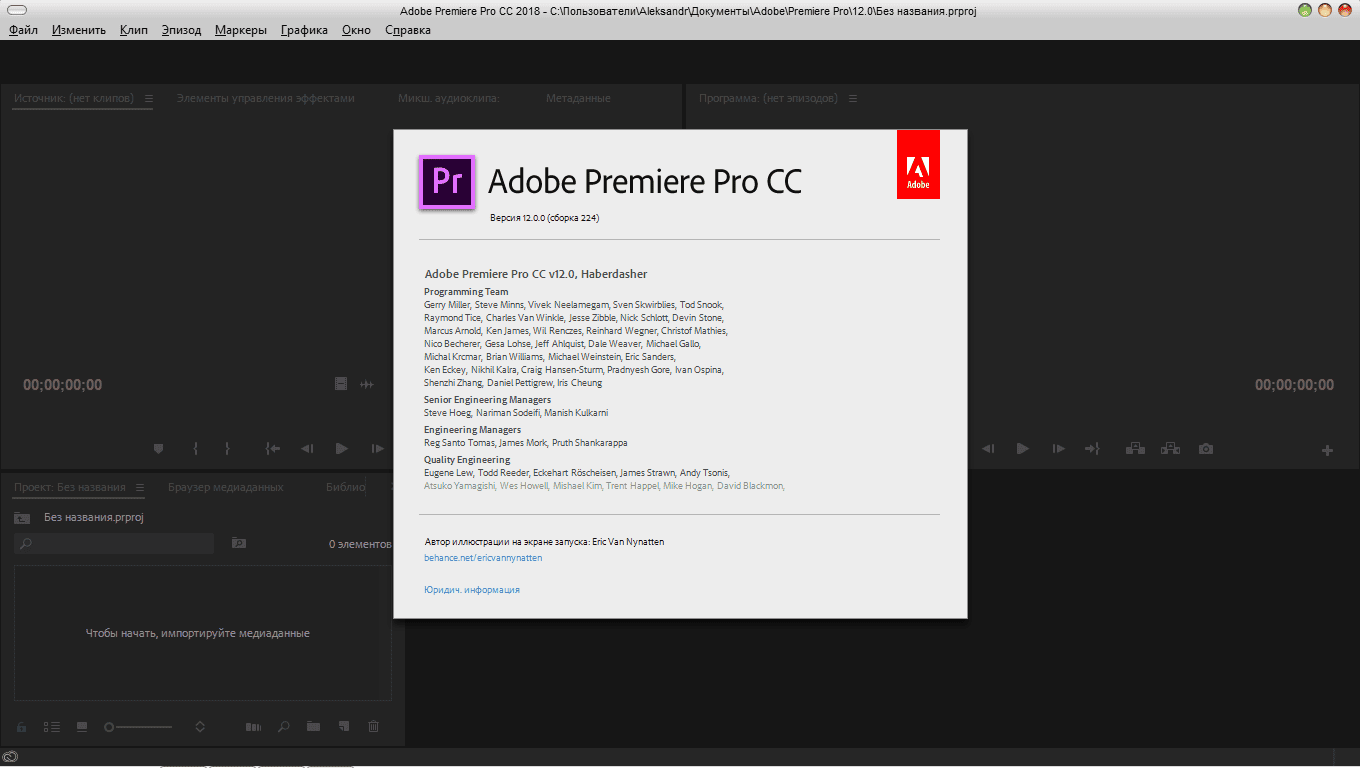
Task: Open the sort icons dropdown in Project panel
Action: [200, 727]
